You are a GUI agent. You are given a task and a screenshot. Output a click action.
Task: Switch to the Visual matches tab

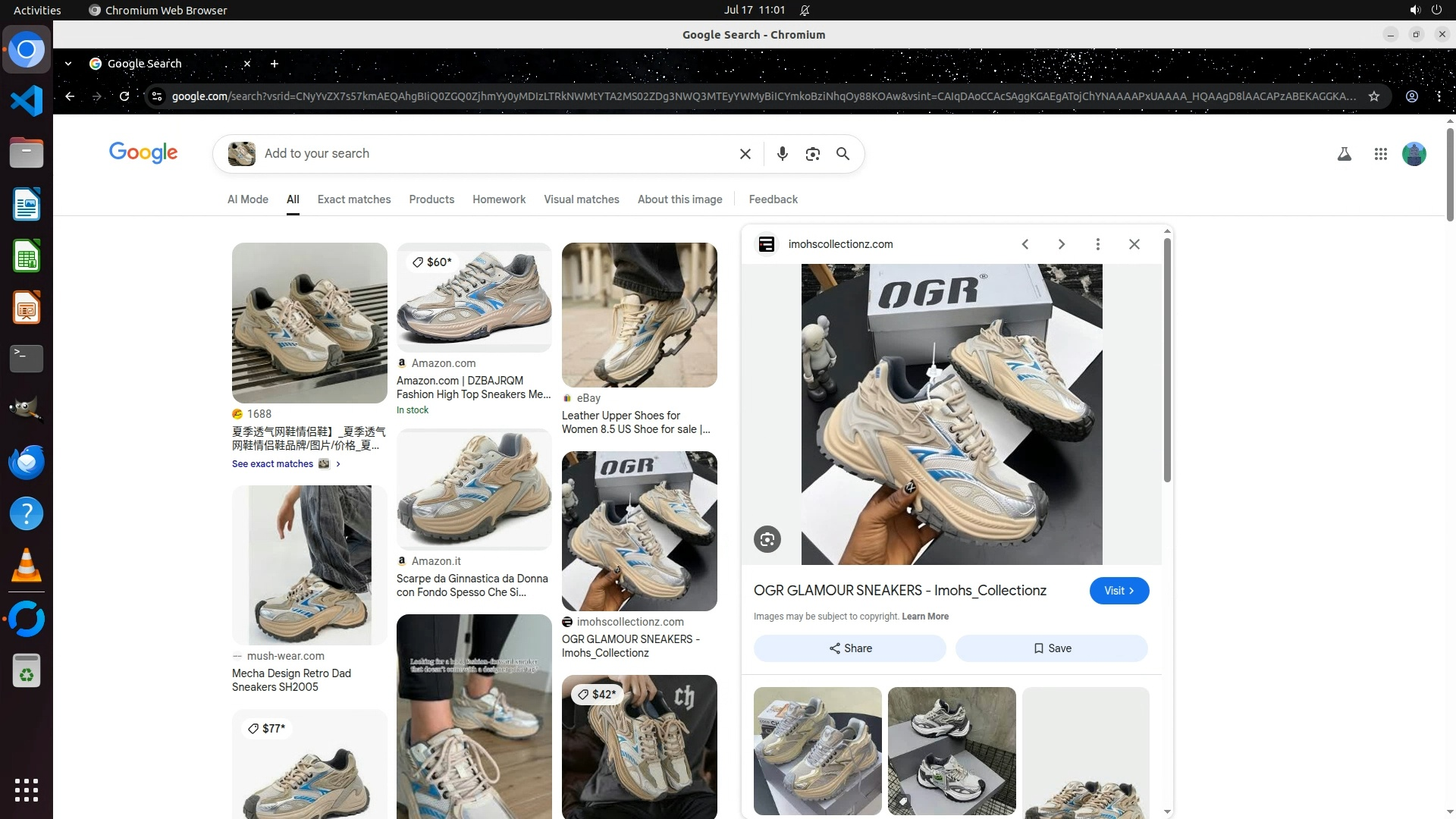click(581, 199)
